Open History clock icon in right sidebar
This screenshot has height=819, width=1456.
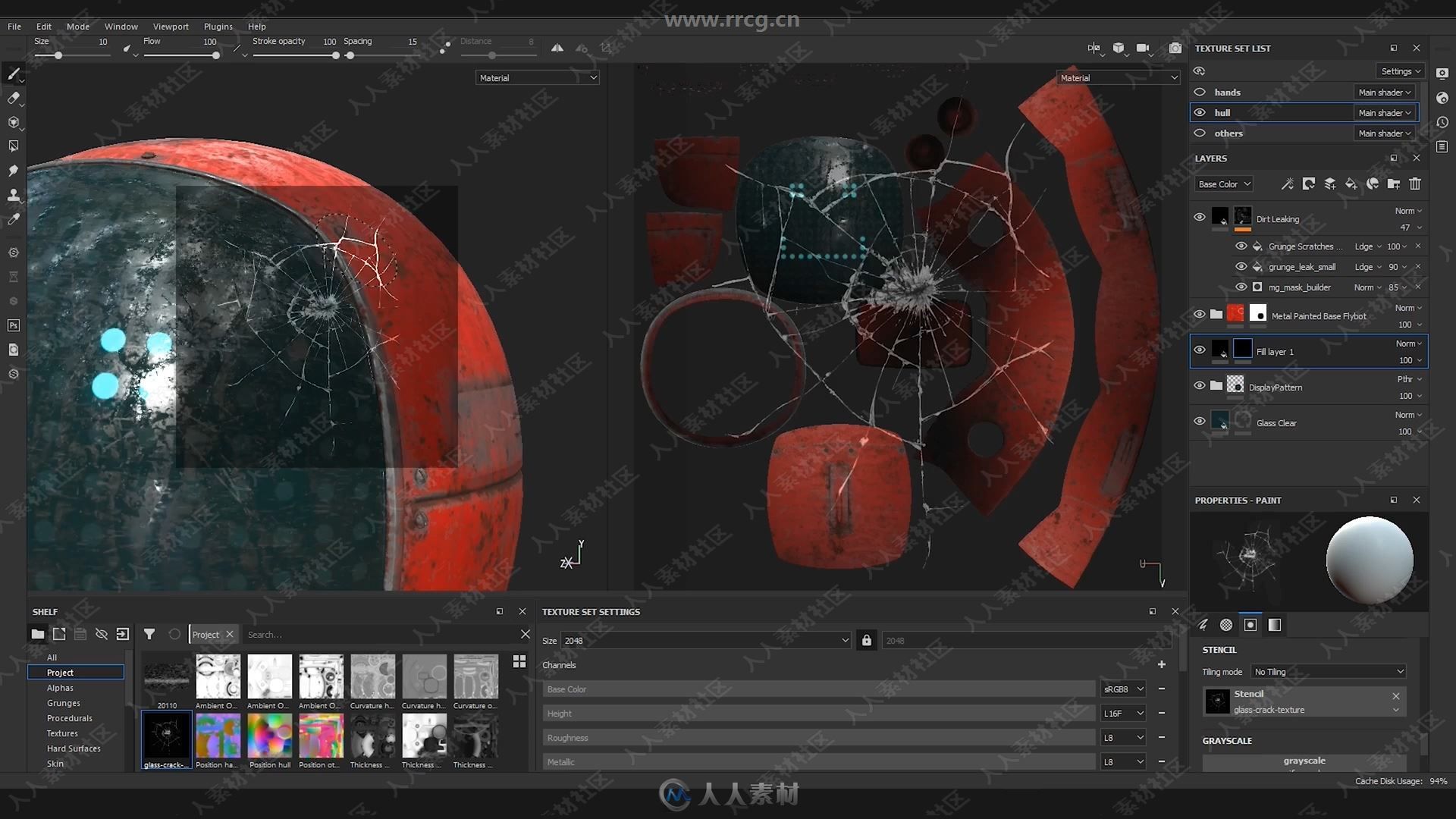click(1442, 122)
